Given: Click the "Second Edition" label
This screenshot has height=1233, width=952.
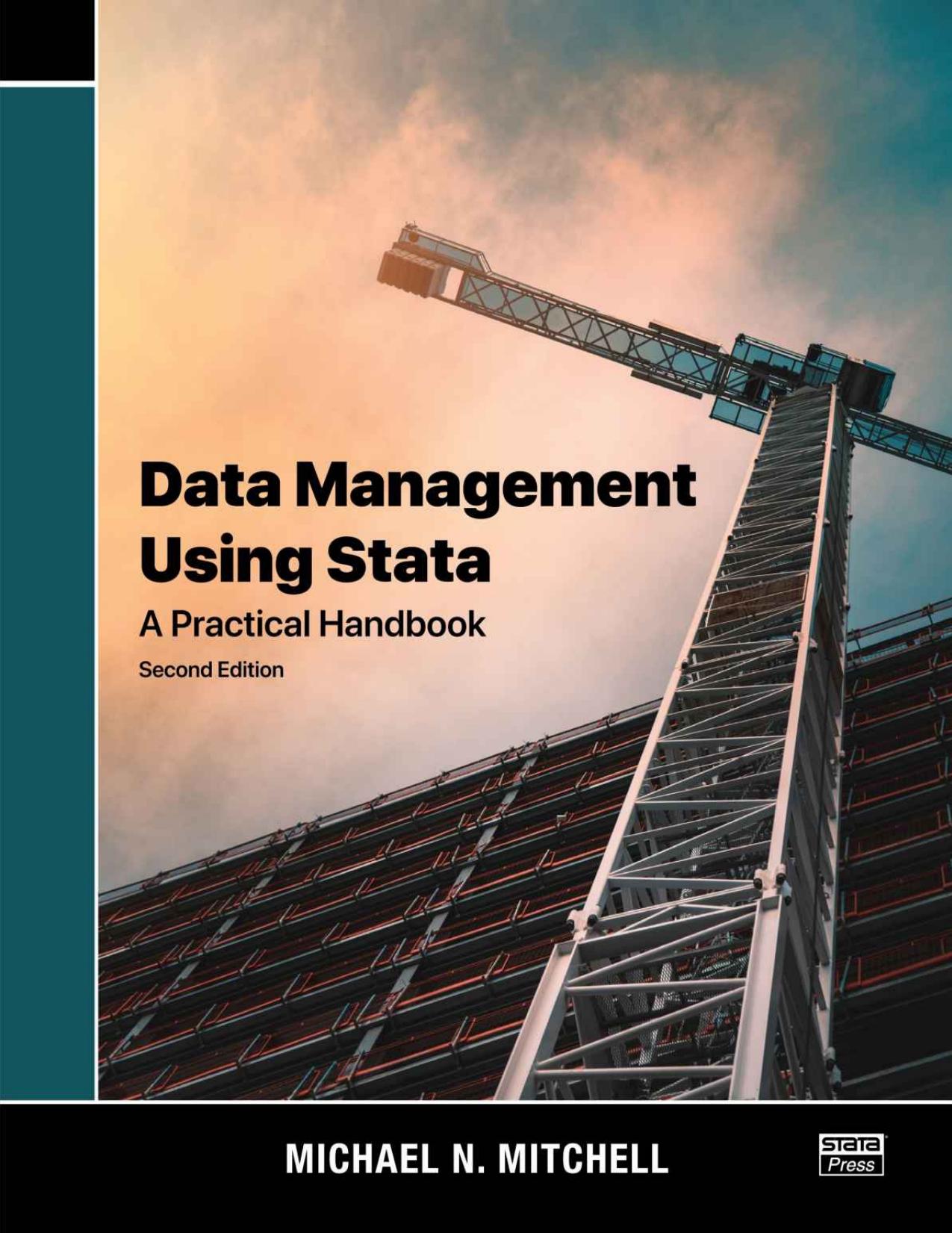Looking at the screenshot, I should click(211, 670).
